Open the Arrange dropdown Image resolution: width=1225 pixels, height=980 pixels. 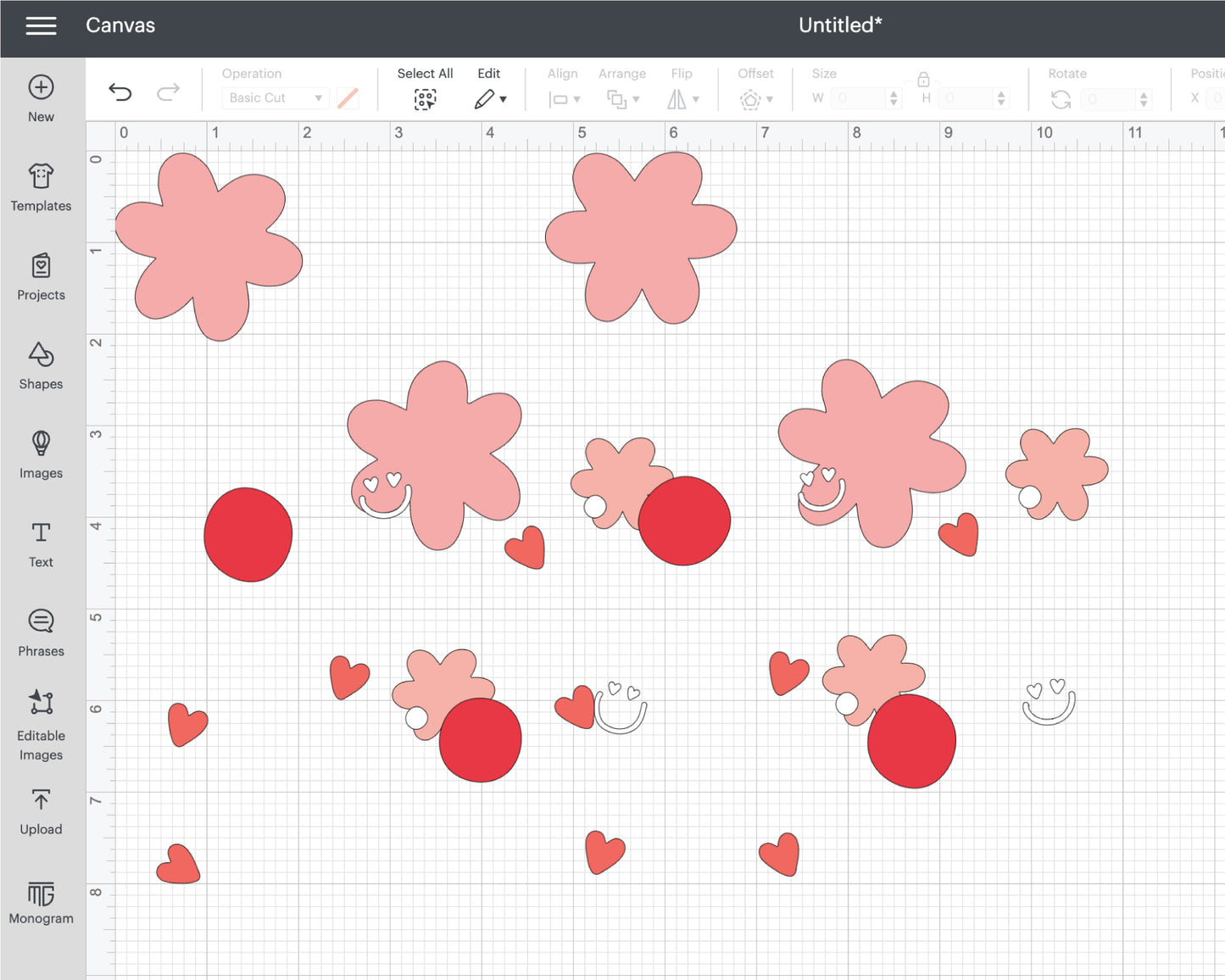[622, 99]
